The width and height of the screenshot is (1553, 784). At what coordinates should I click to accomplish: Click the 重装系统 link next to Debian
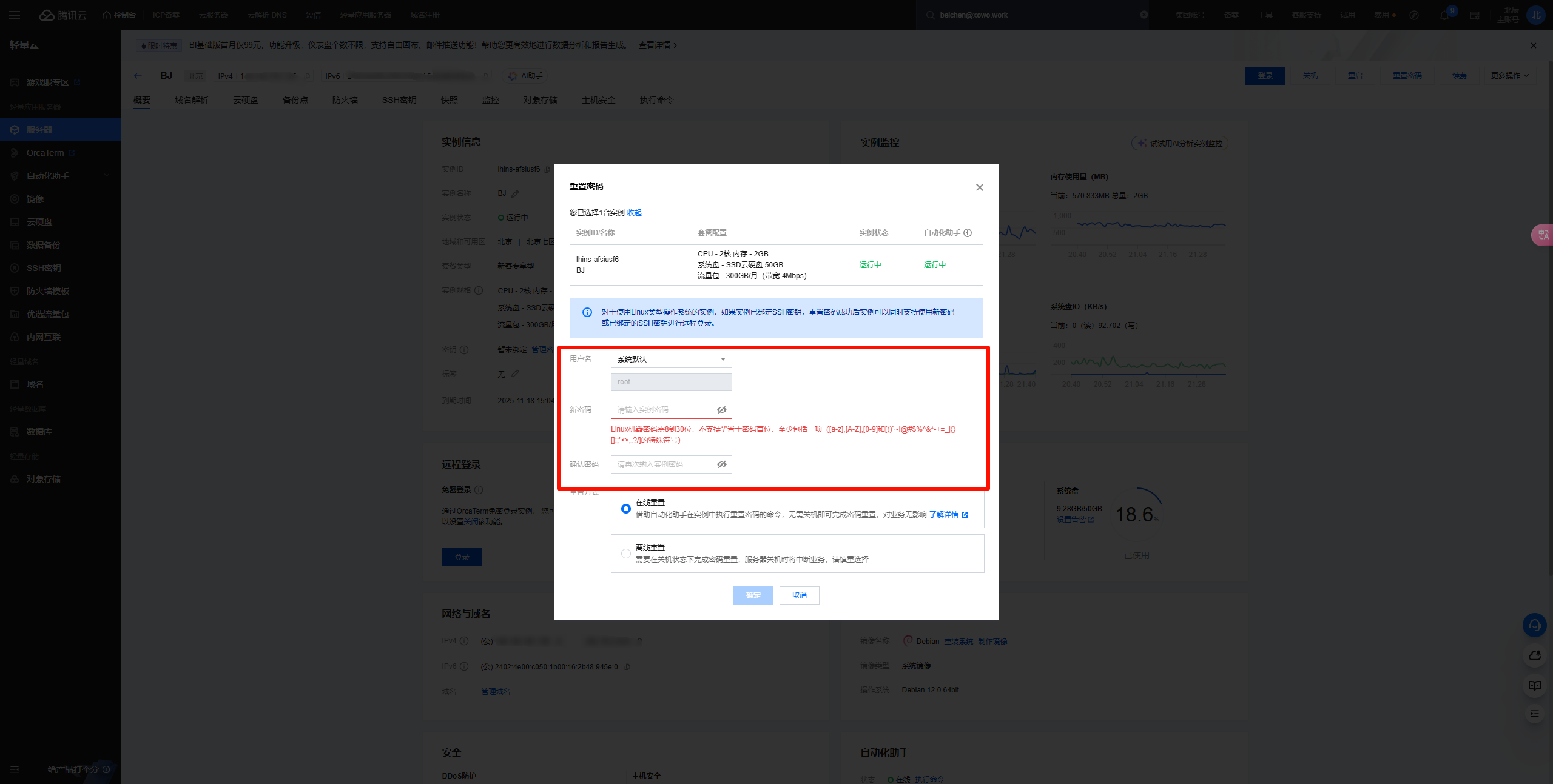[x=958, y=641]
